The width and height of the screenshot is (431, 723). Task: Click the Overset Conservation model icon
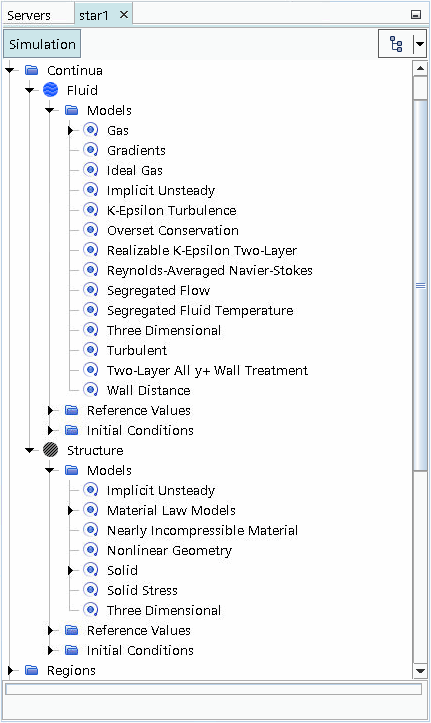click(x=91, y=230)
